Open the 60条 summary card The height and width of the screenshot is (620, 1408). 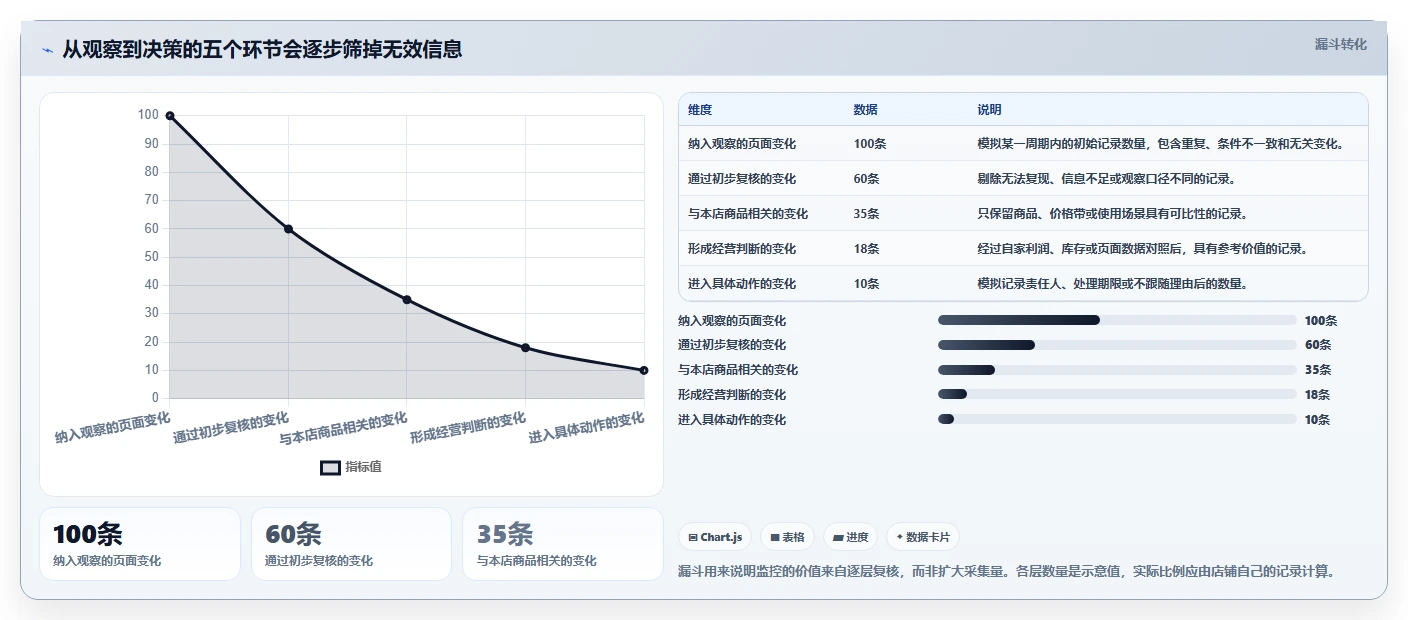tap(351, 544)
